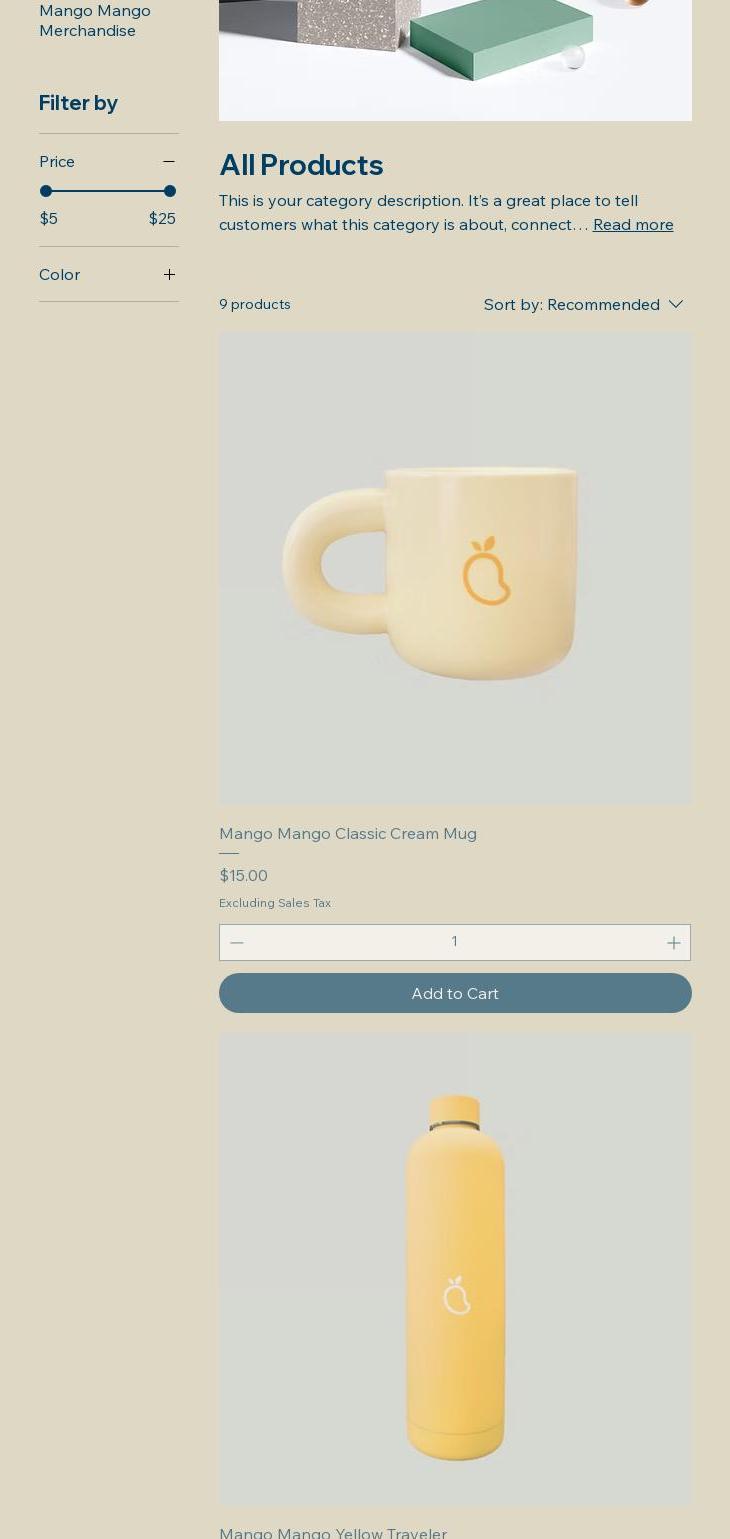Collapse the Price filter minus icon
The height and width of the screenshot is (1539, 730).
pyautogui.click(x=169, y=162)
